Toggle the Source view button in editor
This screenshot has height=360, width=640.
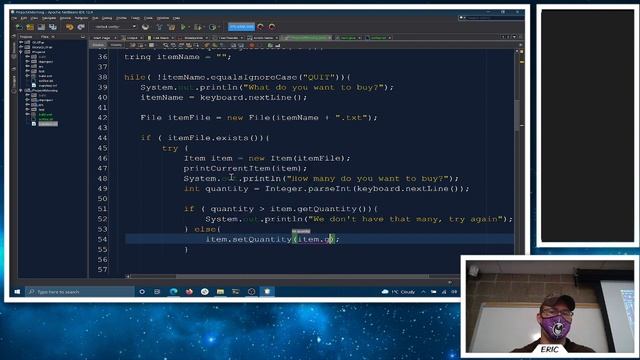pos(98,45)
